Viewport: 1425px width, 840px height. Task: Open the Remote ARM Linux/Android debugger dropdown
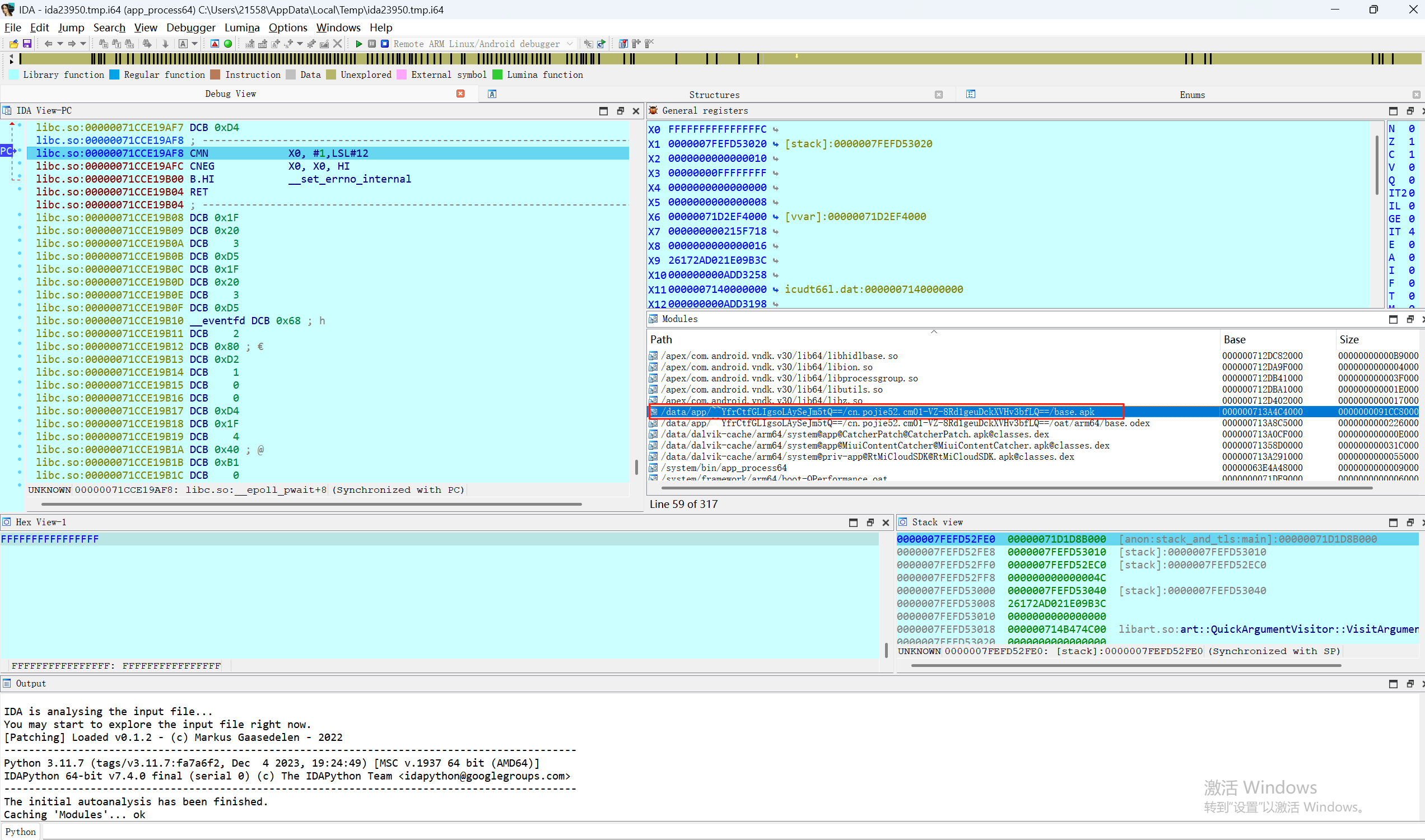(570, 44)
